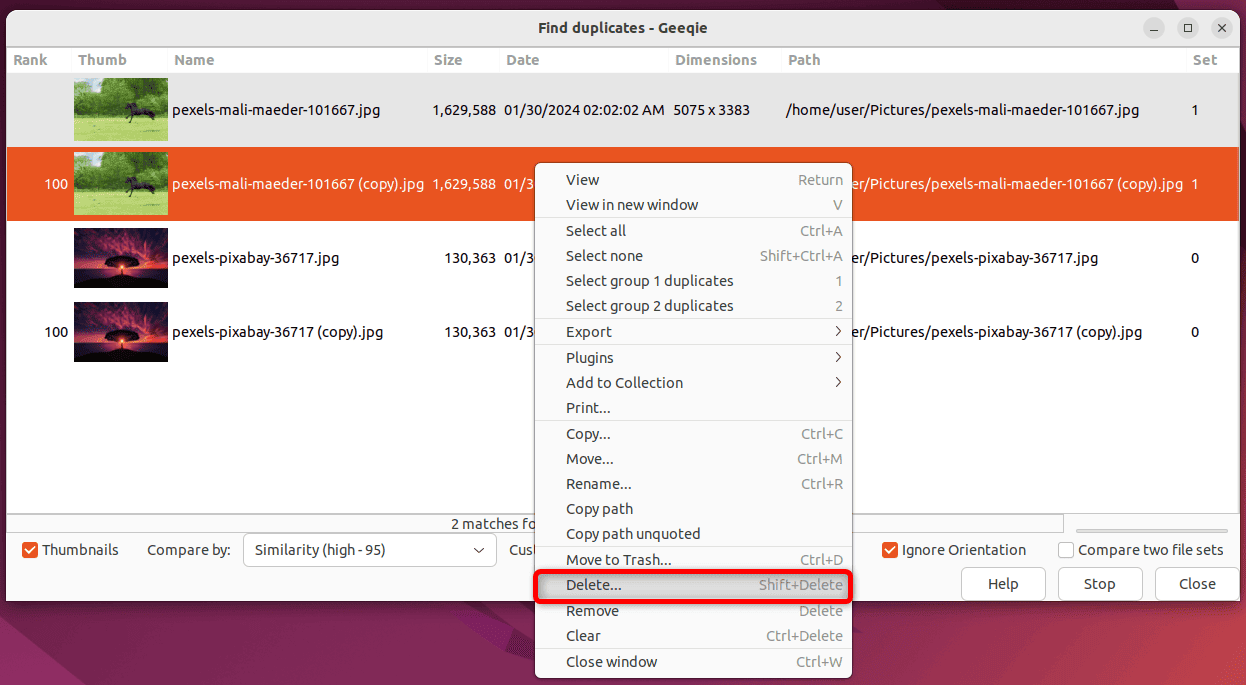Image resolution: width=1246 pixels, height=685 pixels.
Task: Click the Dimensions column header
Action: 725,60
